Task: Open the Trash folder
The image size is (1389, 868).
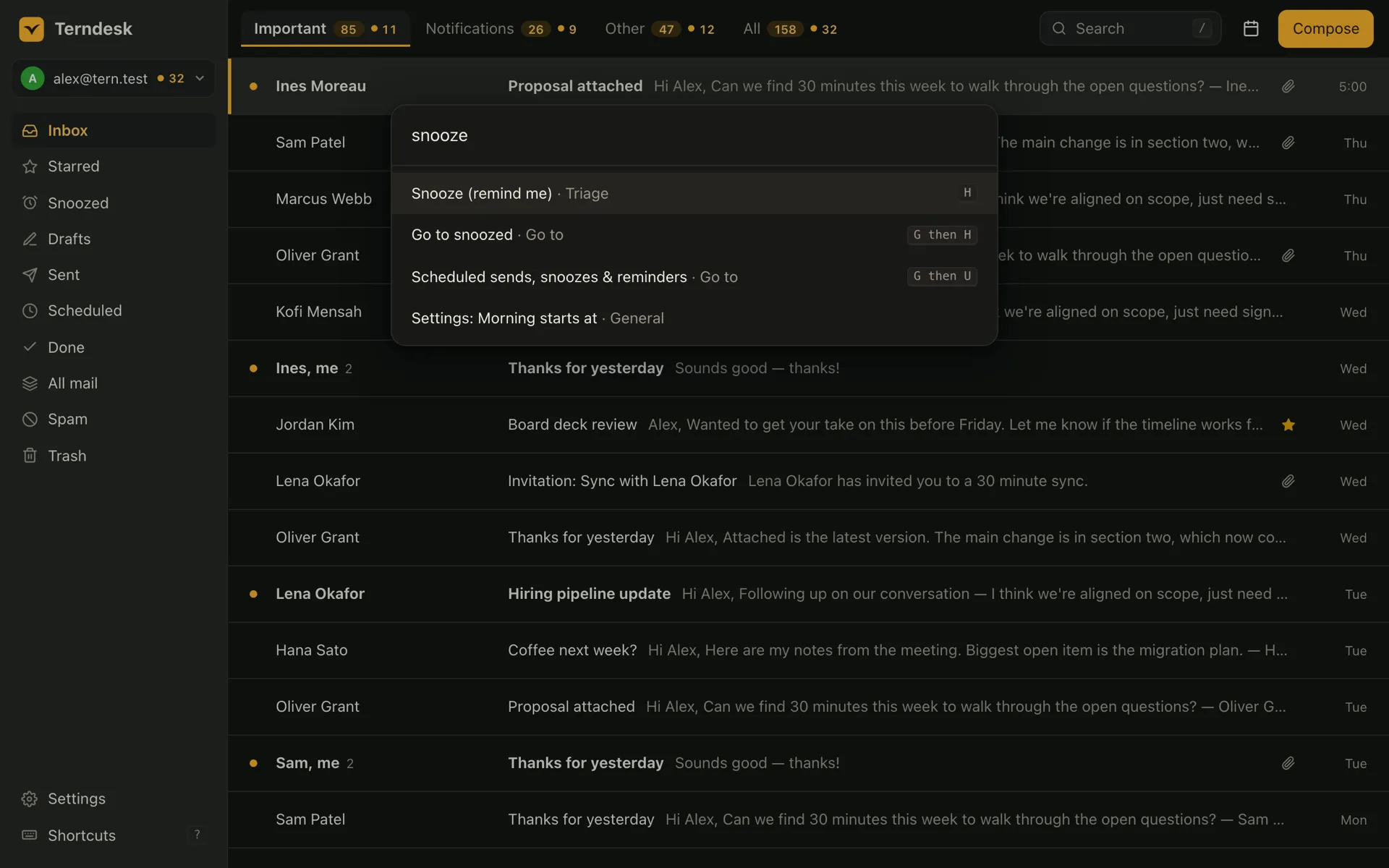Action: (114, 456)
